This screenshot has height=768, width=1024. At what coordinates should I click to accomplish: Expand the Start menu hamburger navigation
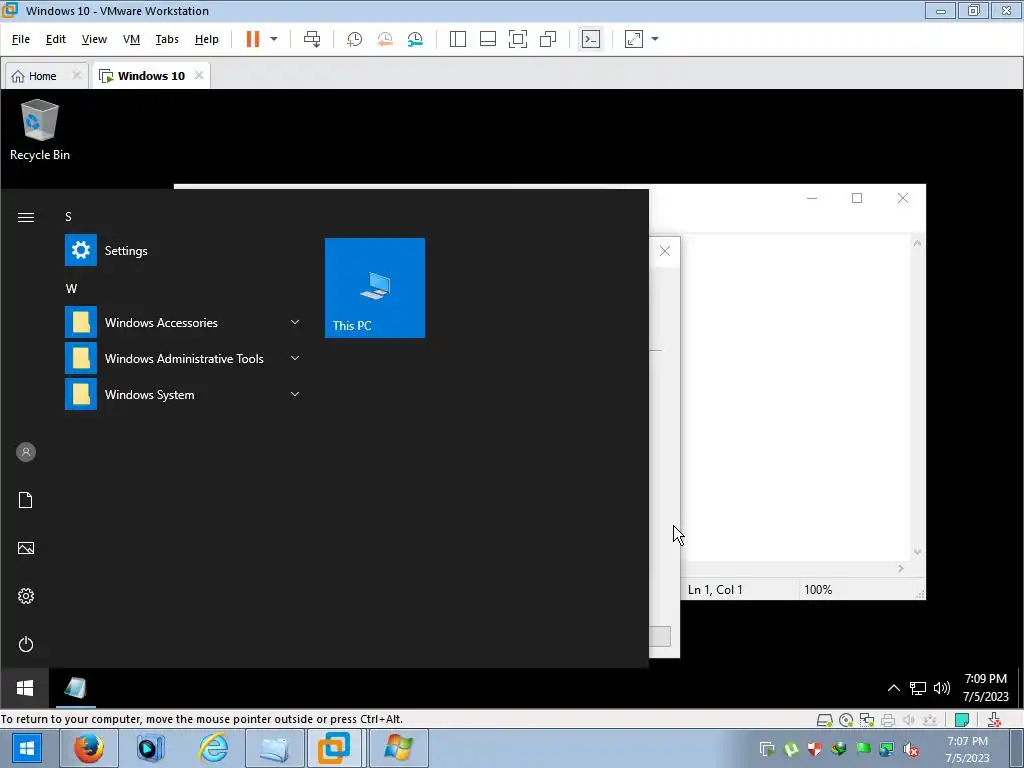pos(25,217)
